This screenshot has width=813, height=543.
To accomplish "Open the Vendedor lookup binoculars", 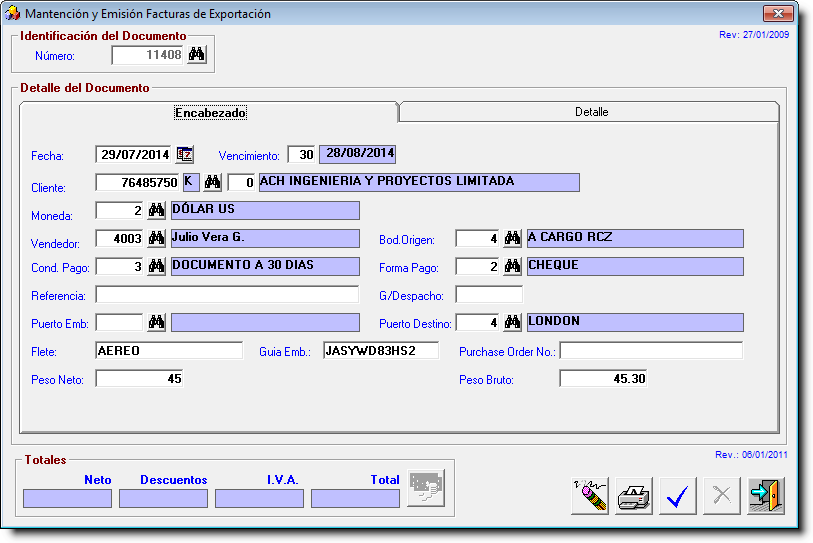I will pyautogui.click(x=156, y=238).
